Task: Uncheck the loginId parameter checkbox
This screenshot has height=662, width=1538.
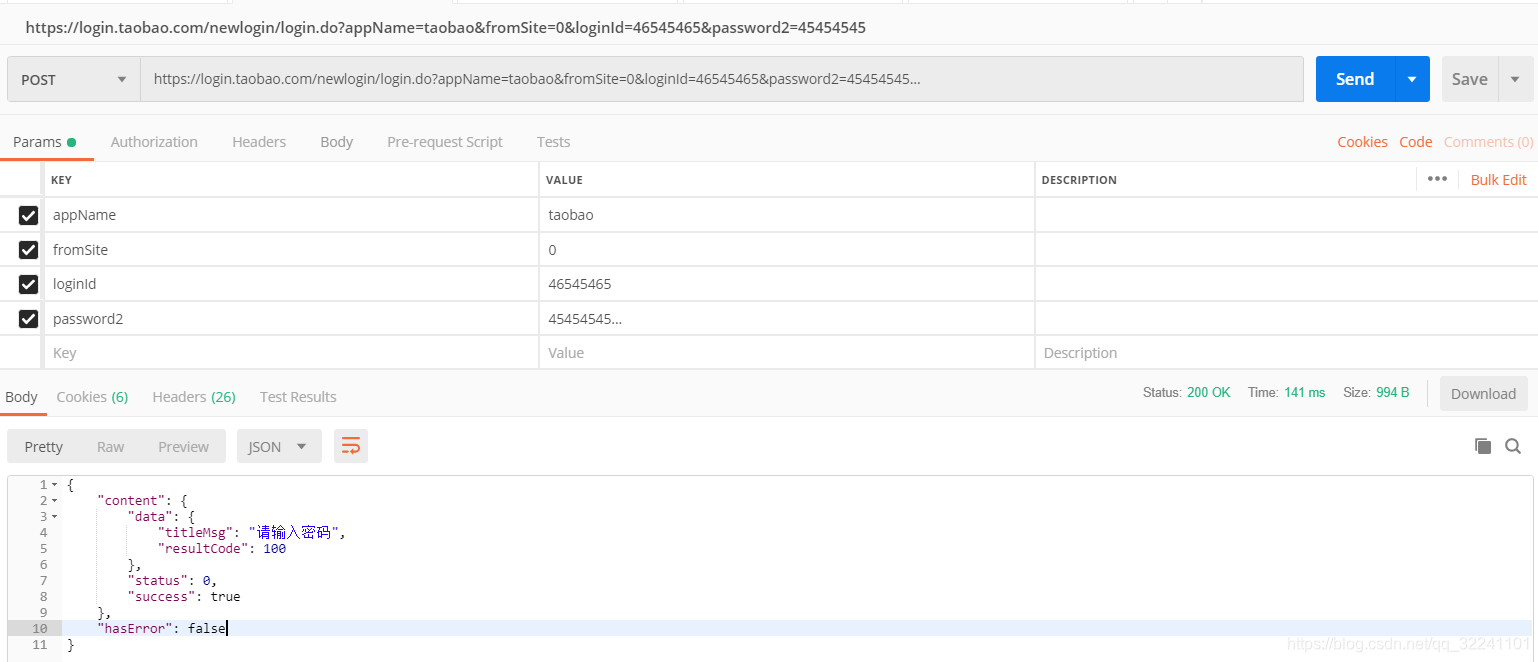Action: [x=28, y=284]
